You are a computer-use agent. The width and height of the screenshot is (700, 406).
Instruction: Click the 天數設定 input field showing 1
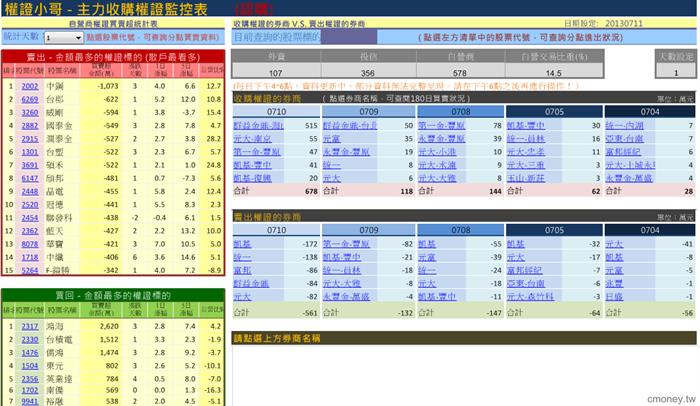coord(675,71)
